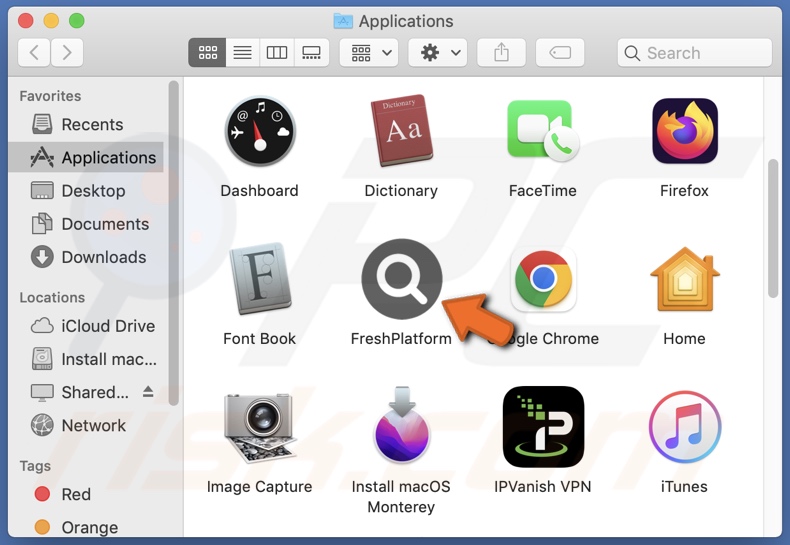790x545 pixels.
Task: Click the Dashboard name label
Action: pos(259,191)
